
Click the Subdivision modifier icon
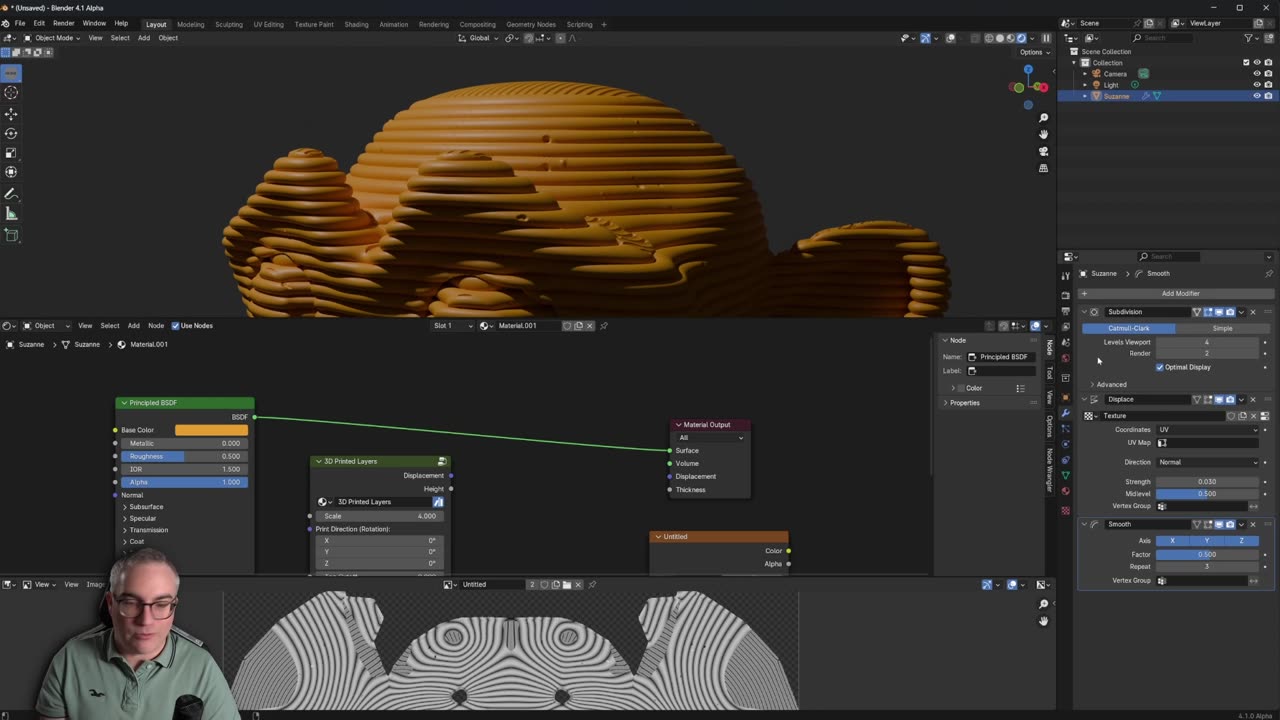pos(1094,312)
